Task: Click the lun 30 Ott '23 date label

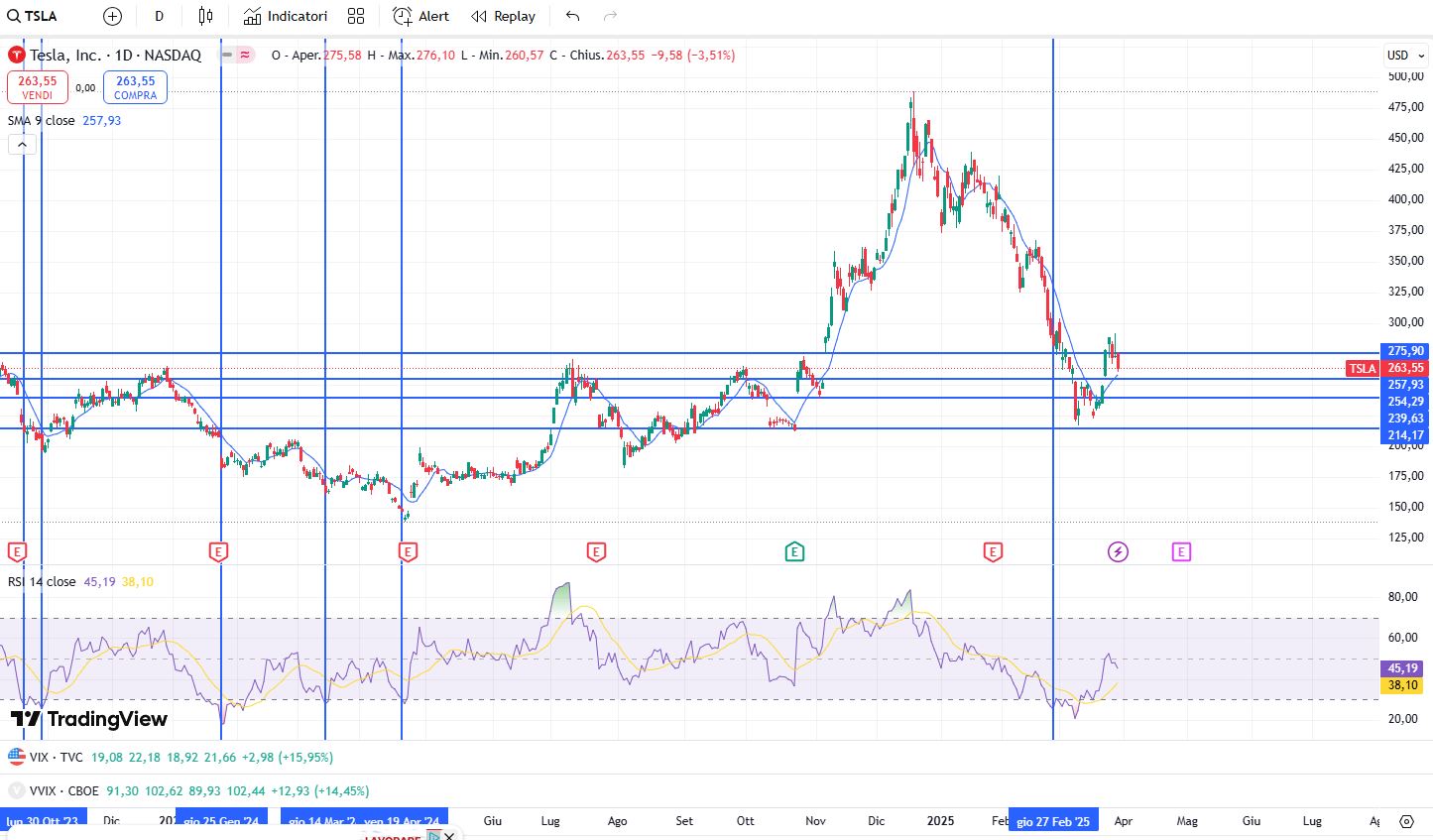Action: tap(42, 821)
